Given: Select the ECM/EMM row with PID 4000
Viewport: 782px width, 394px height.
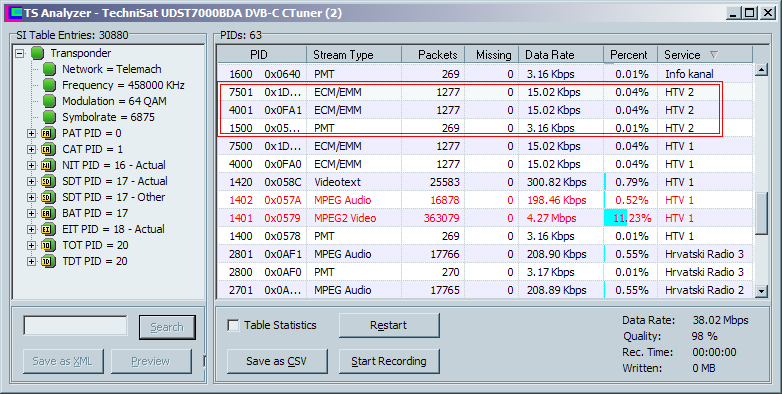Looking at the screenshot, I should pyautogui.click(x=485, y=164).
